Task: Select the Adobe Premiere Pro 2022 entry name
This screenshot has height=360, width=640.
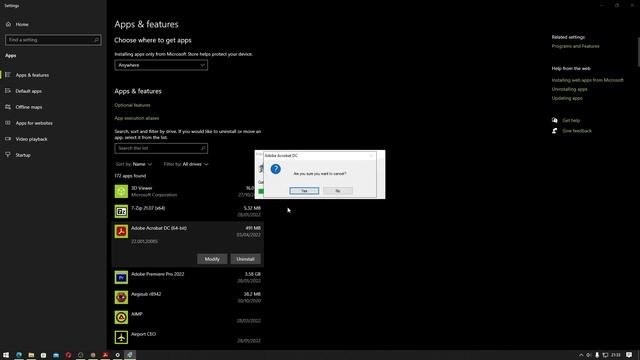Action: (x=158, y=274)
